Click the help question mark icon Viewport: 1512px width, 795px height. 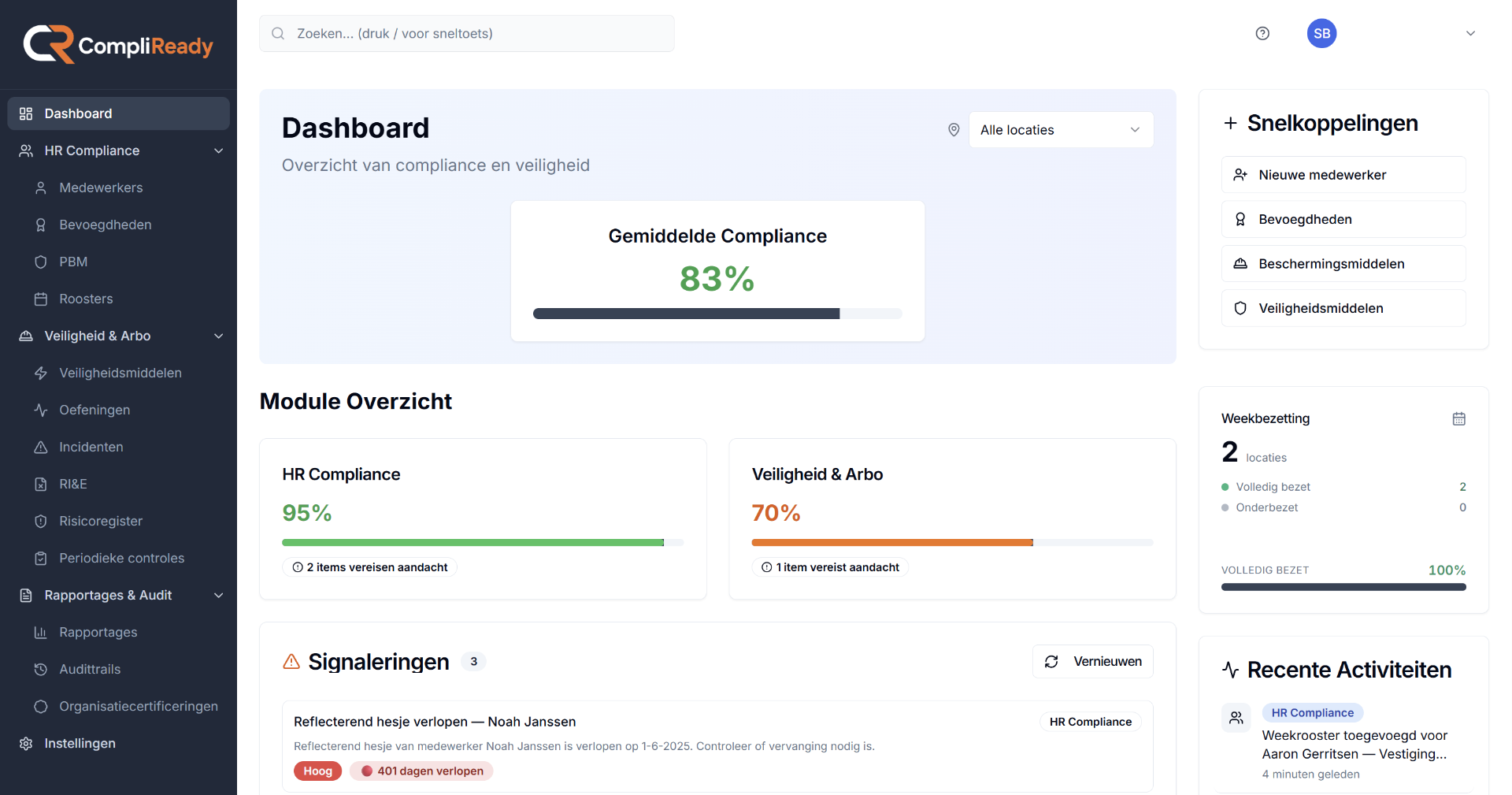pos(1262,33)
